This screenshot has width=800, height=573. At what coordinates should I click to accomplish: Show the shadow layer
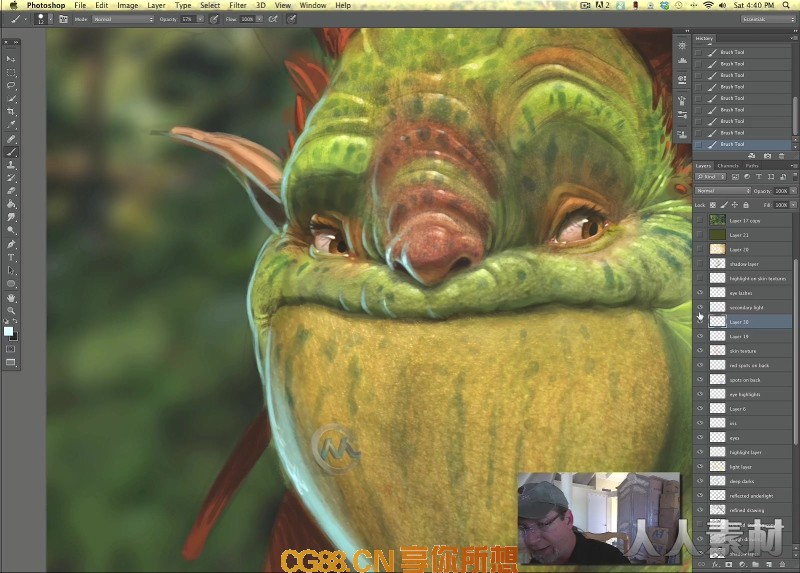pyautogui.click(x=700, y=264)
